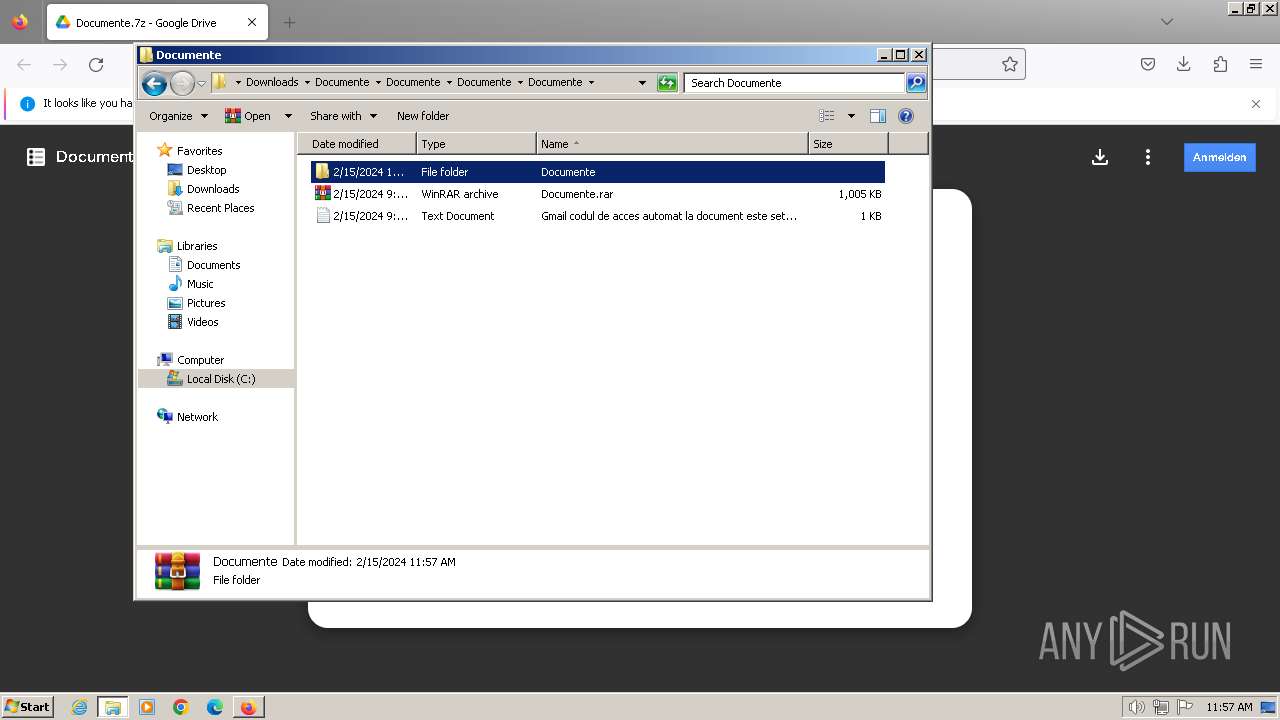This screenshot has width=1280, height=720.
Task: Click the Windows Explorer taskbar icon
Action: [x=113, y=707]
